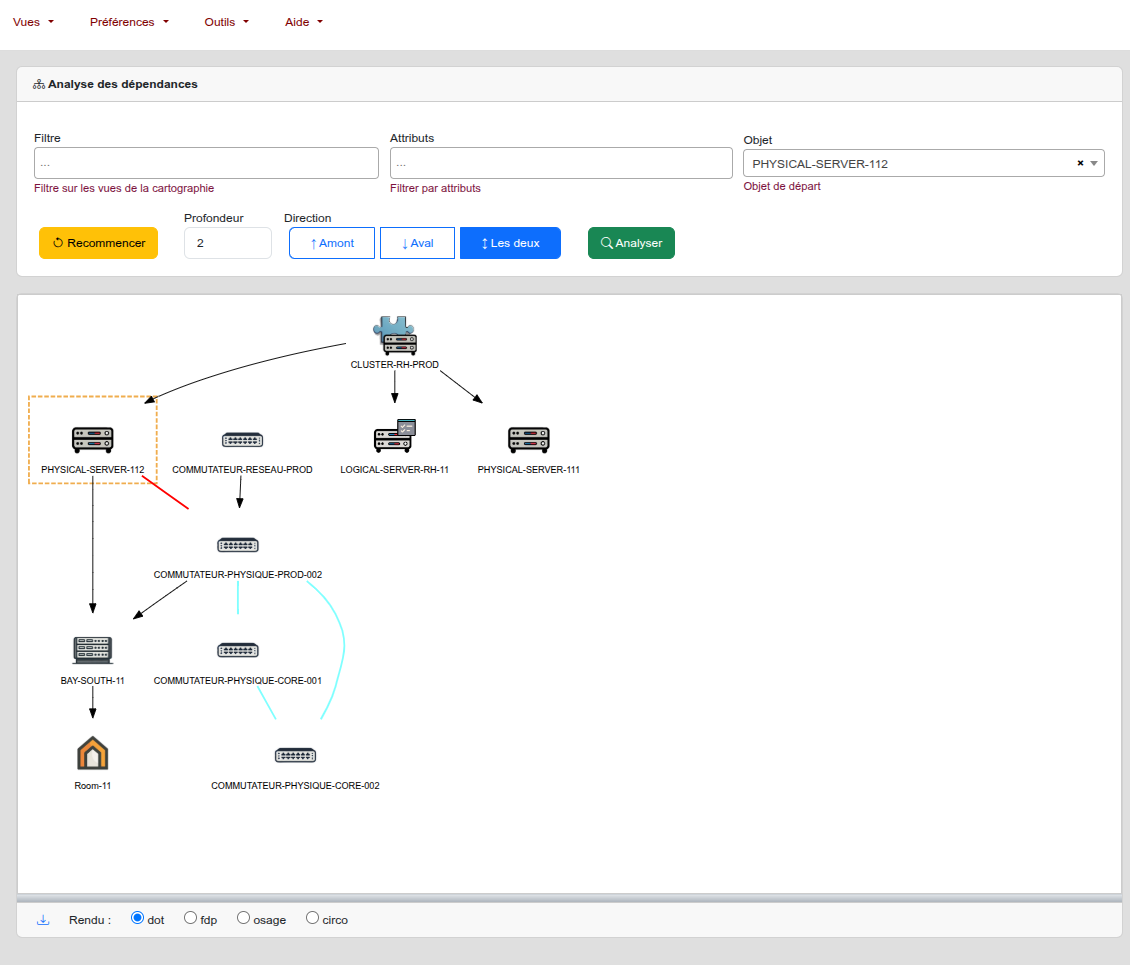Image resolution: width=1130 pixels, height=965 pixels.
Task: Click the green Analyser button
Action: click(631, 243)
